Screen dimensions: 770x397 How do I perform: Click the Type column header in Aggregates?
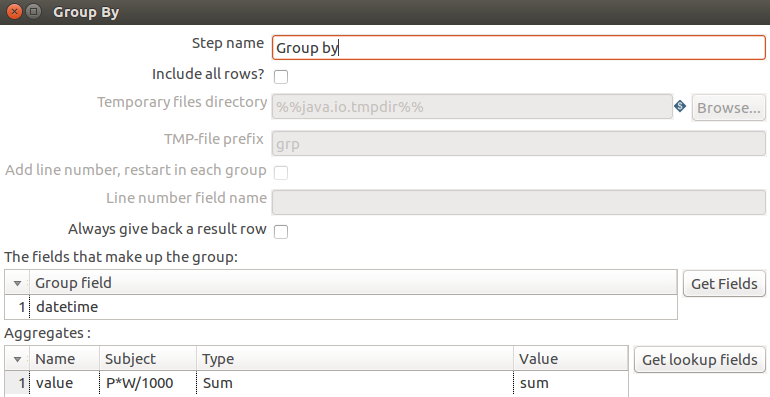(x=355, y=359)
